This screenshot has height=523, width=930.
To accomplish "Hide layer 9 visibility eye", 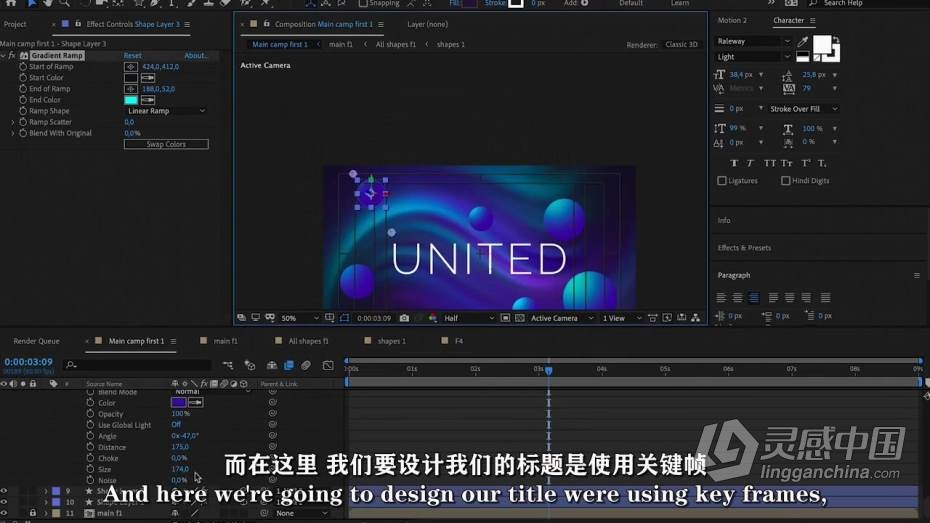I will 4,491.
